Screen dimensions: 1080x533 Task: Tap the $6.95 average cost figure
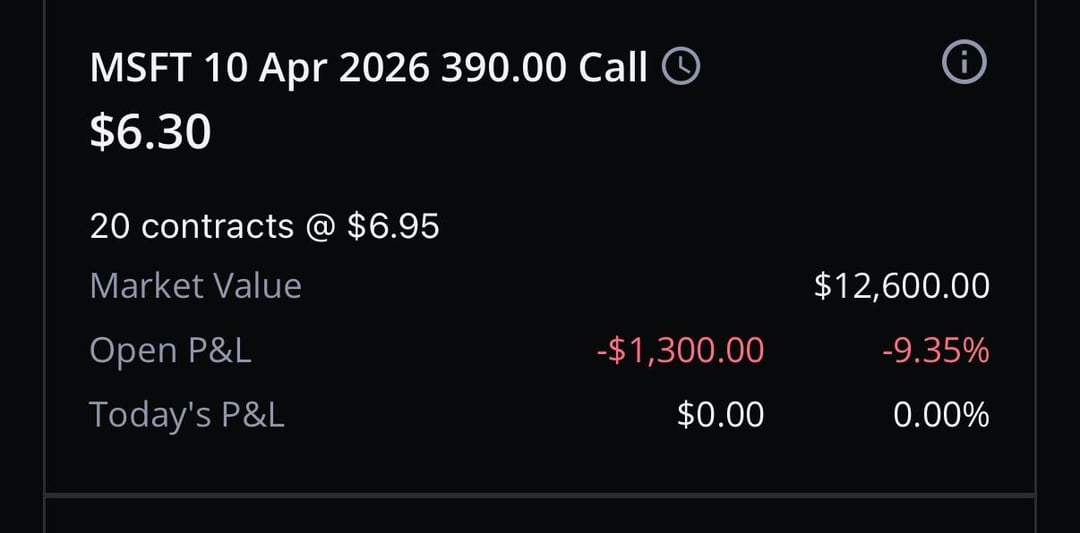coord(393,227)
